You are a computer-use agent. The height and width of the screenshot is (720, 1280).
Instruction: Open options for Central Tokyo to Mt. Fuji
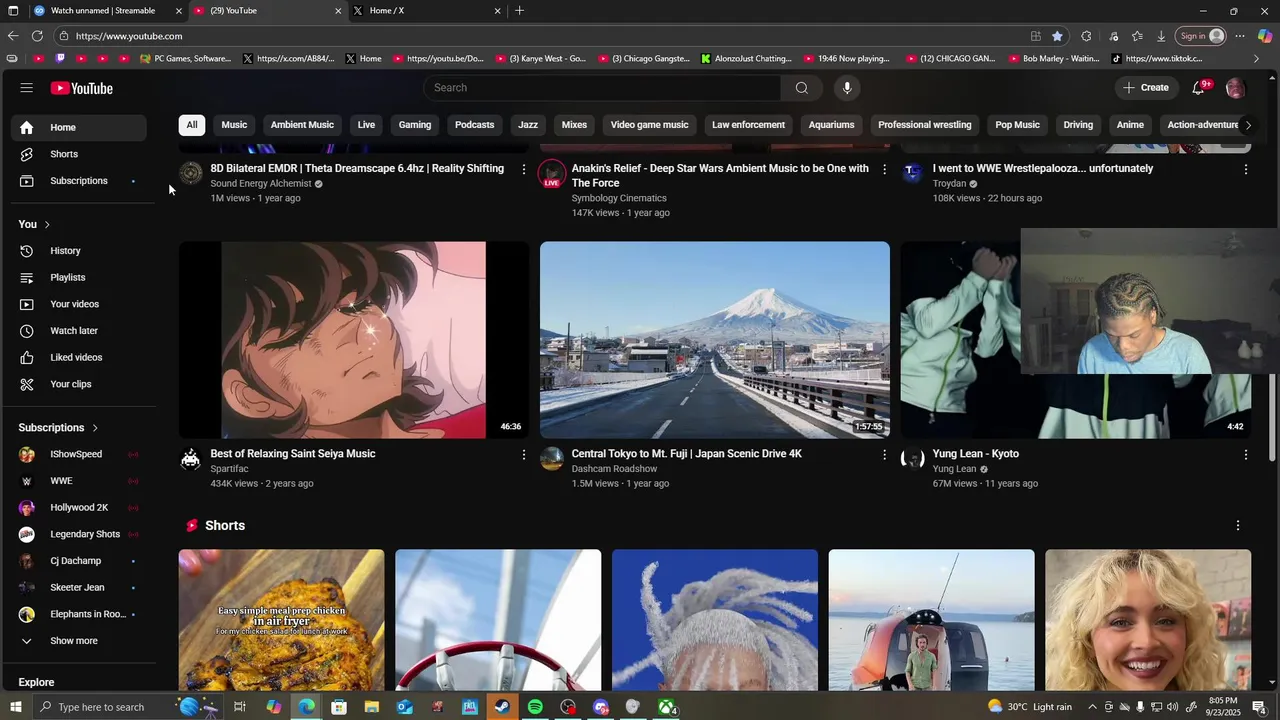[884, 455]
